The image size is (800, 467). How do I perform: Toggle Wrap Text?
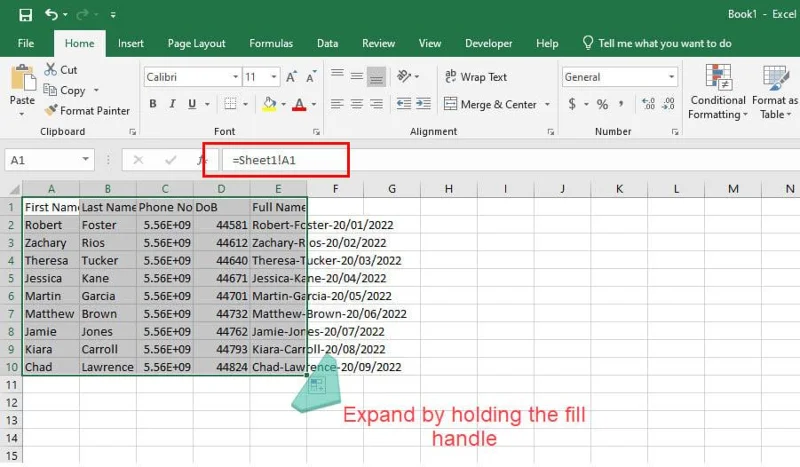click(476, 77)
